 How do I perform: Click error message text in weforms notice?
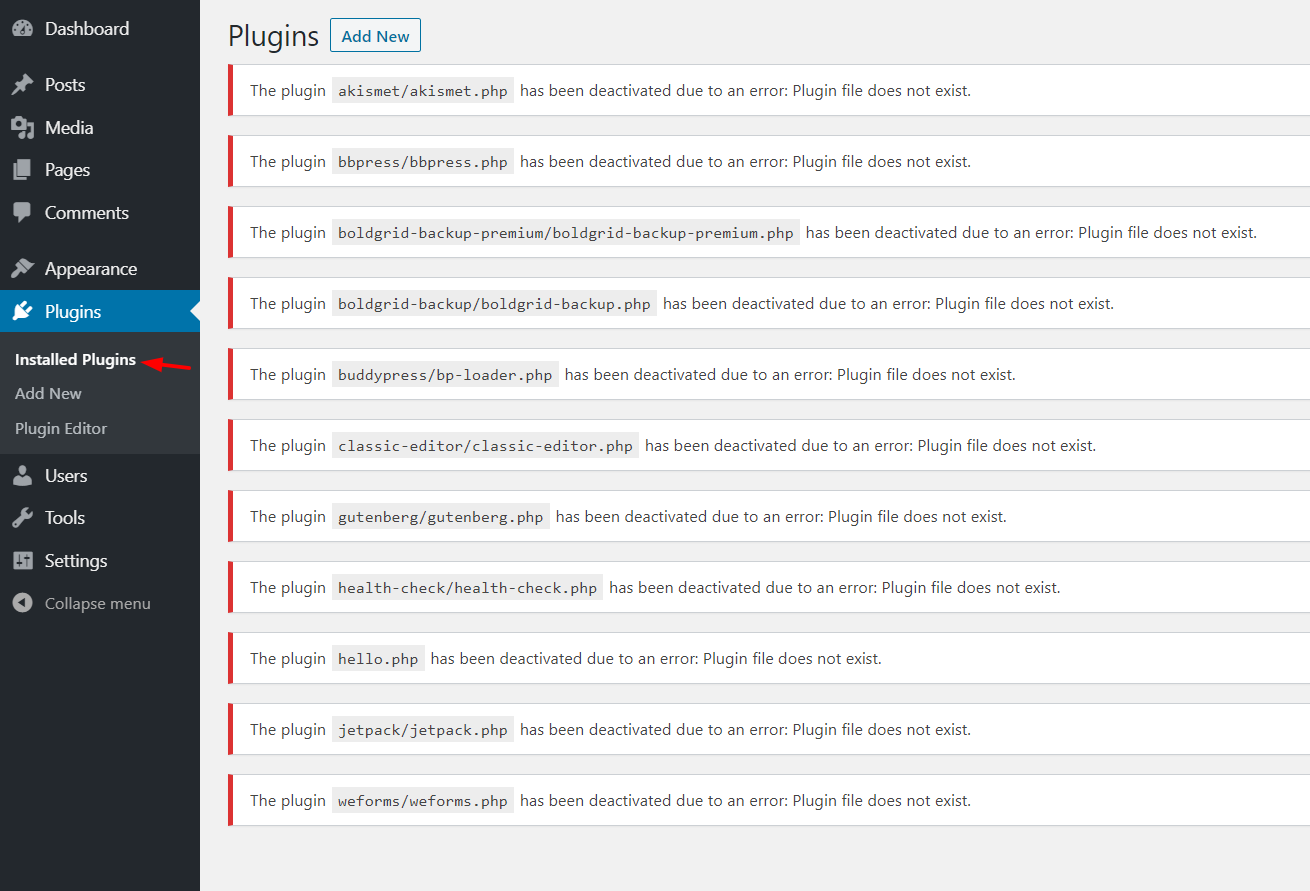745,801
